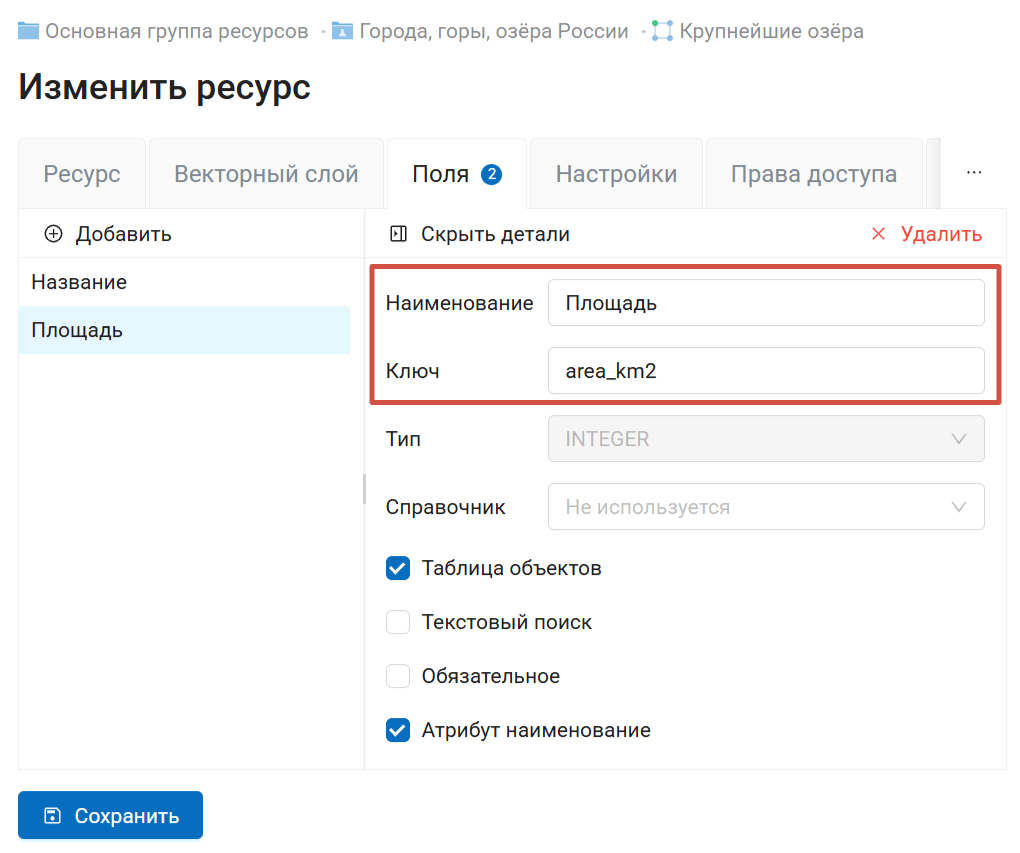Viewport: 1020px width, 853px height.
Task: Click the Добавить button to add field
Action: (x=107, y=234)
